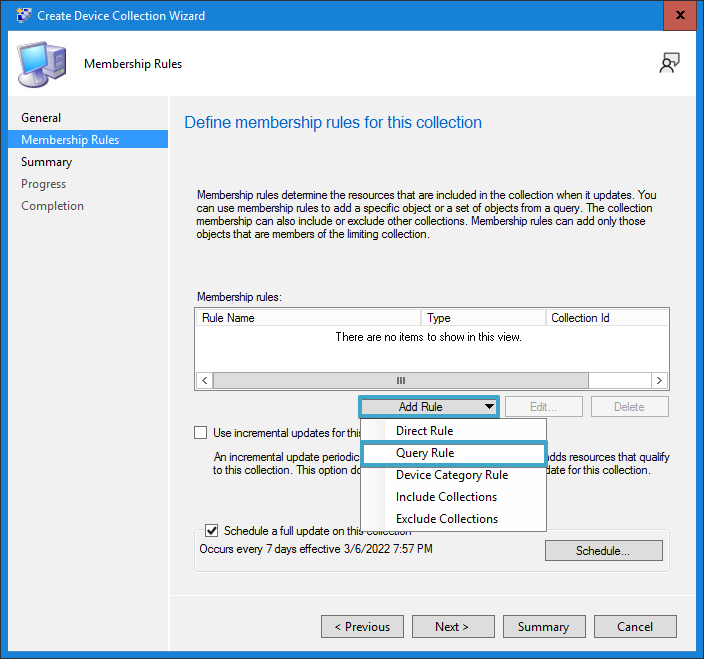Image resolution: width=704 pixels, height=659 pixels.
Task: Sort by the Type column header
Action: coord(484,318)
